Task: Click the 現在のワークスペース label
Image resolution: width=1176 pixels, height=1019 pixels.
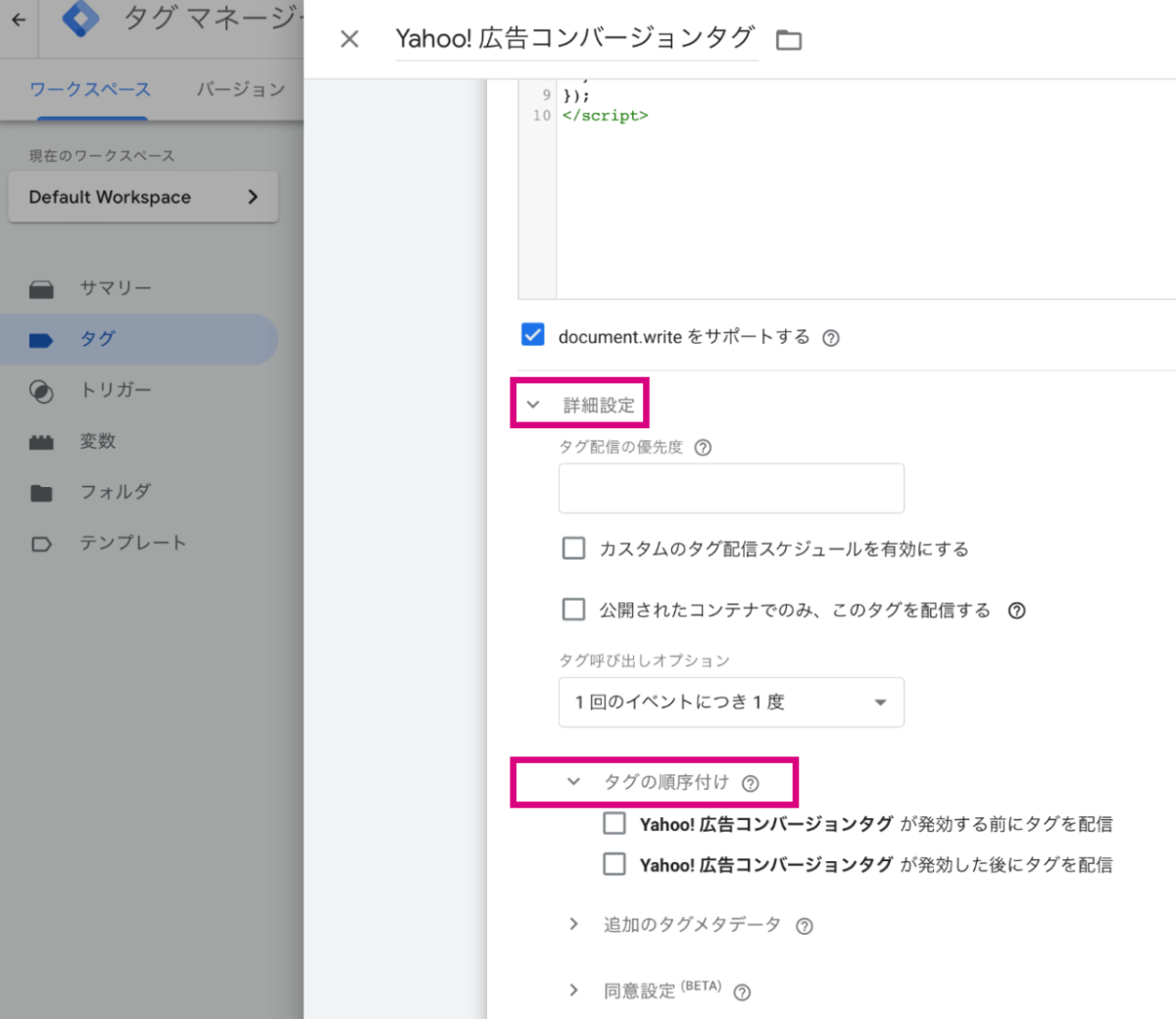Action: point(102,156)
